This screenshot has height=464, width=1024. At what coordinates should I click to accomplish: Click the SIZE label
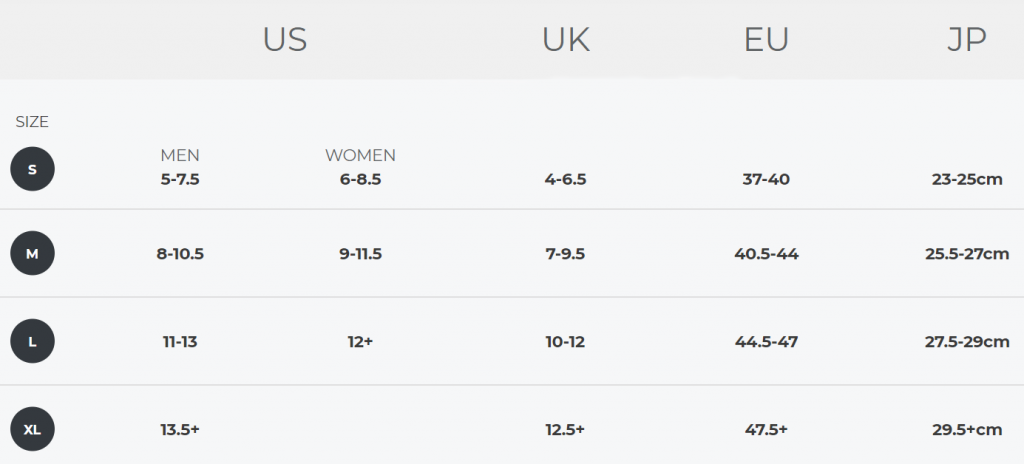[32, 122]
